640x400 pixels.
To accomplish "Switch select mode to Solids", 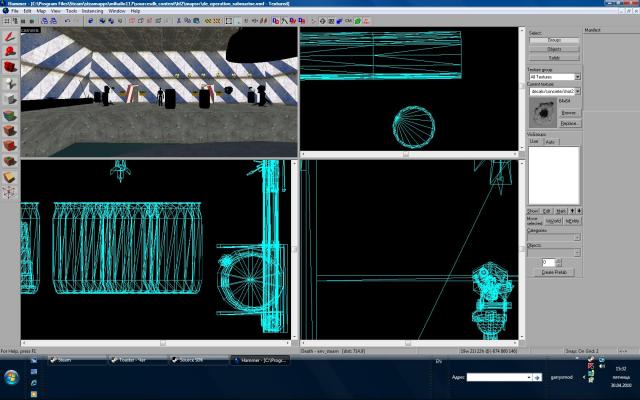I will point(553,56).
